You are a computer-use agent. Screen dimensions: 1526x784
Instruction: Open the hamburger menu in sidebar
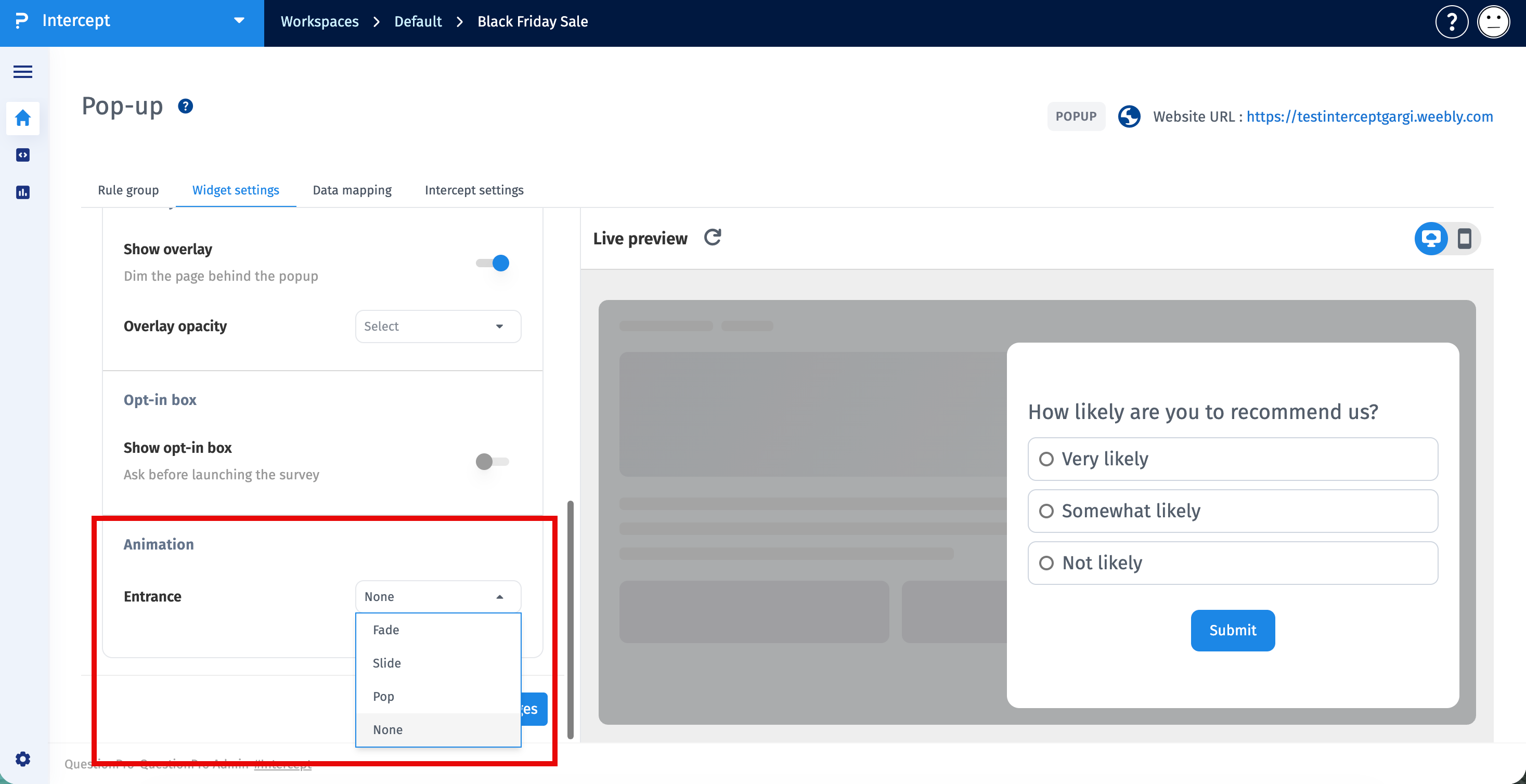tap(22, 72)
